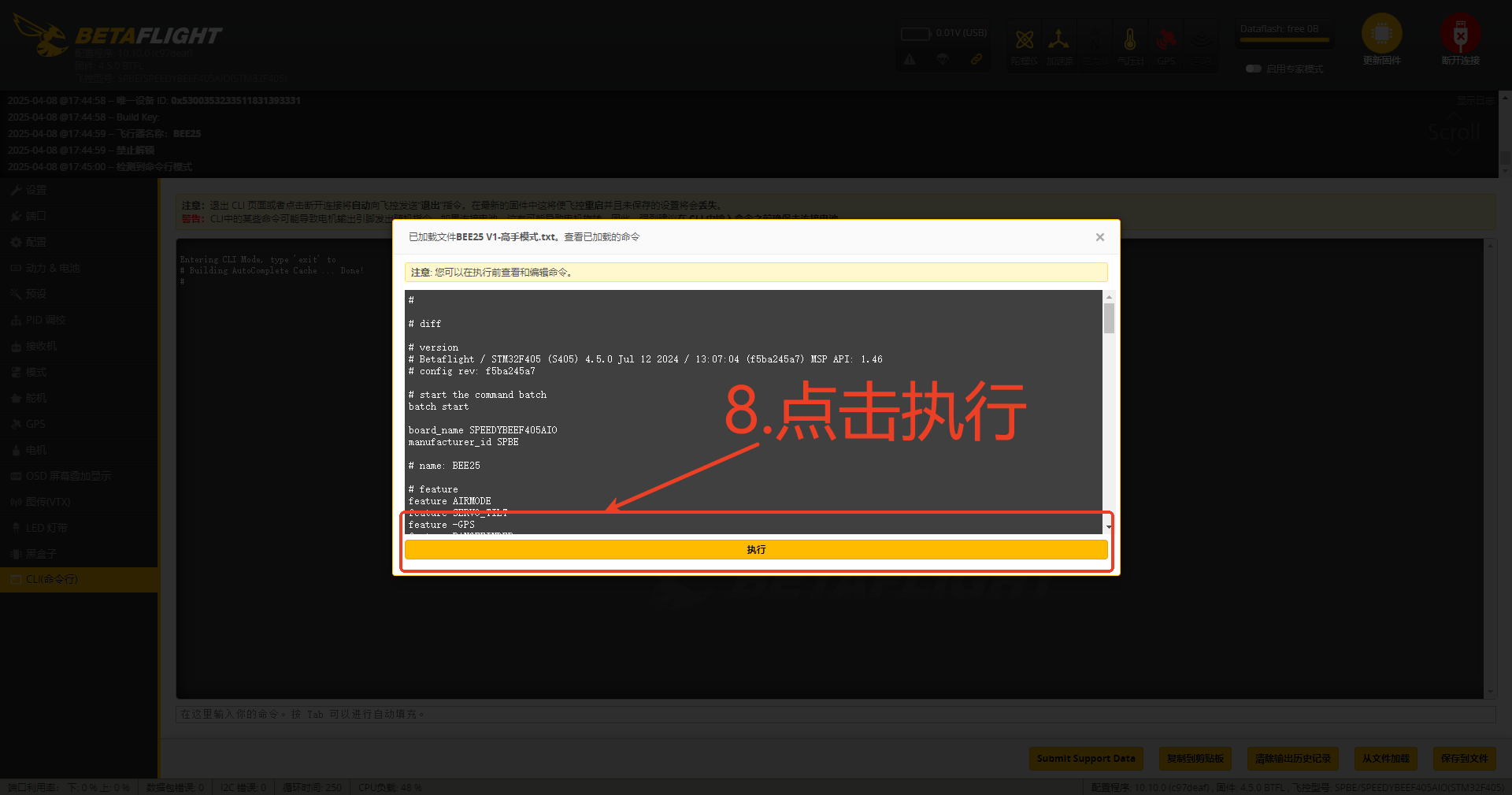
Task: Click the magnetometer compass sensor icon
Action: coord(1095,45)
